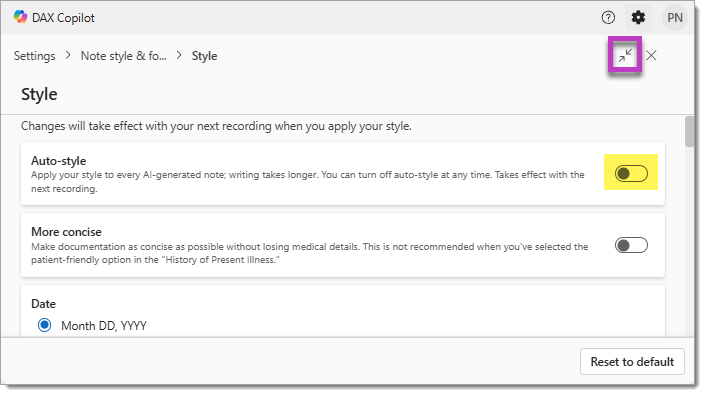Screen dimensions: 705x395
Task: Open the Note style & fo... breadcrumb
Action: tap(123, 56)
